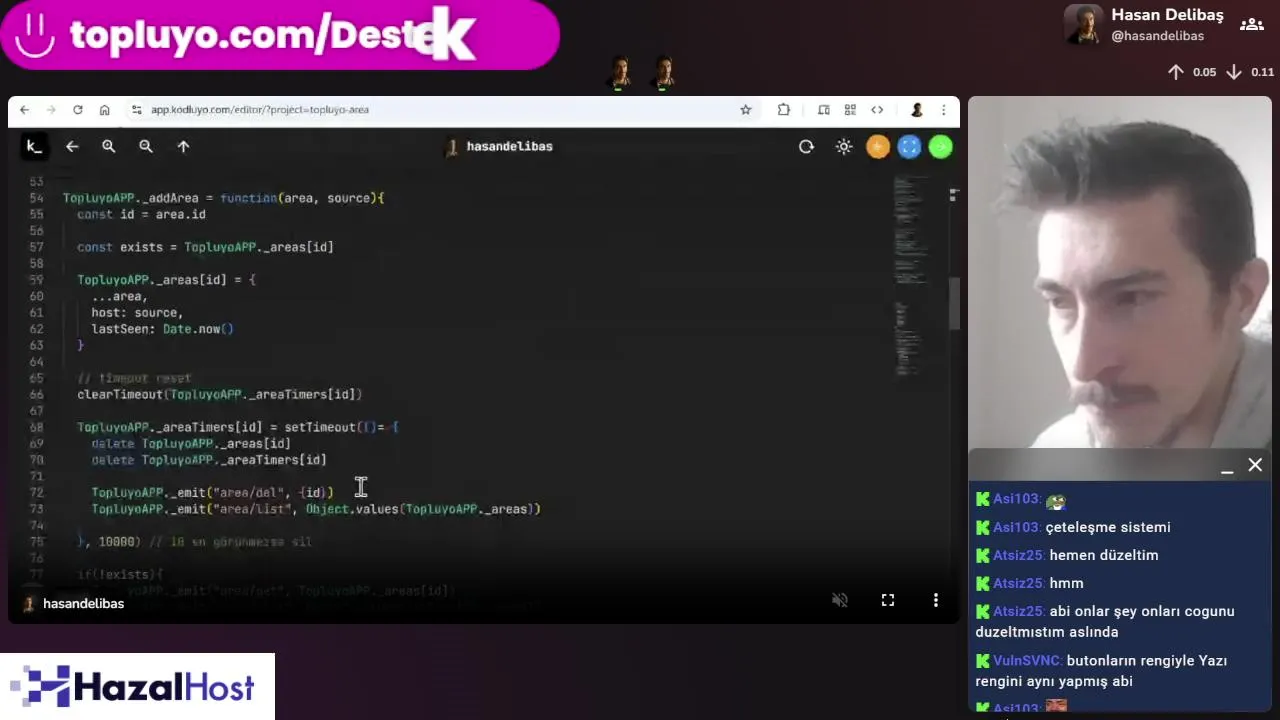Click the VulnSVNC username in chat
Viewport: 1280px width, 720px height.
pos(1026,660)
